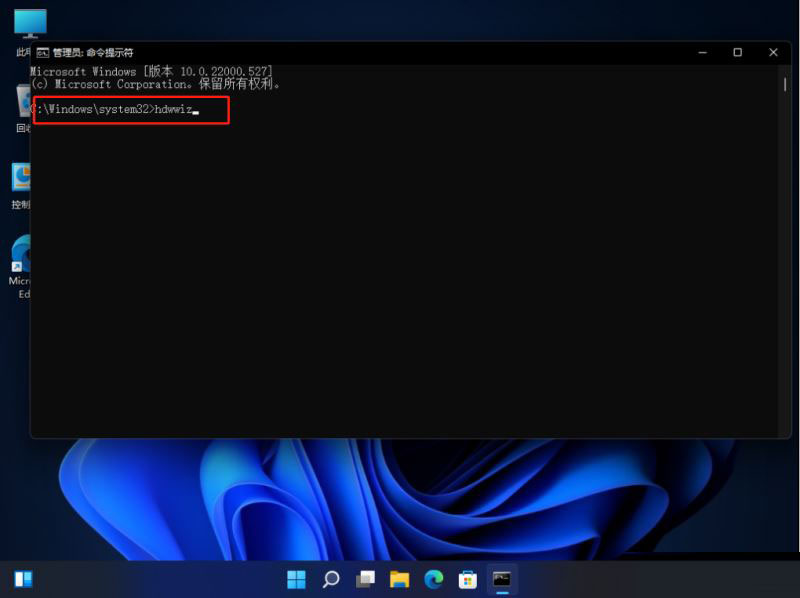
Task: Click the Microsoft Windows version line
Action: [152, 71]
